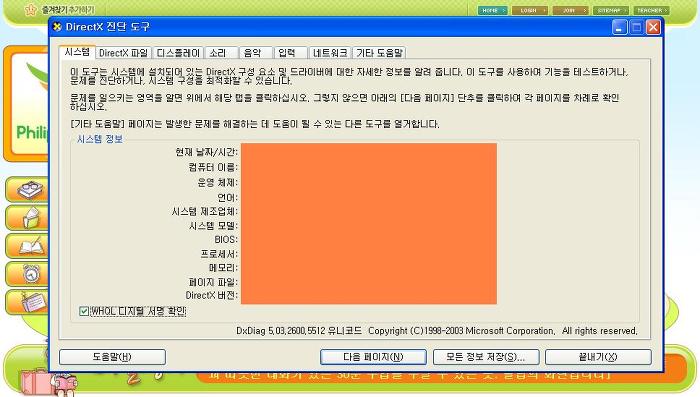Click the HOME link in top navigation
Viewport: 700px width, 397px height.
coord(492,10)
